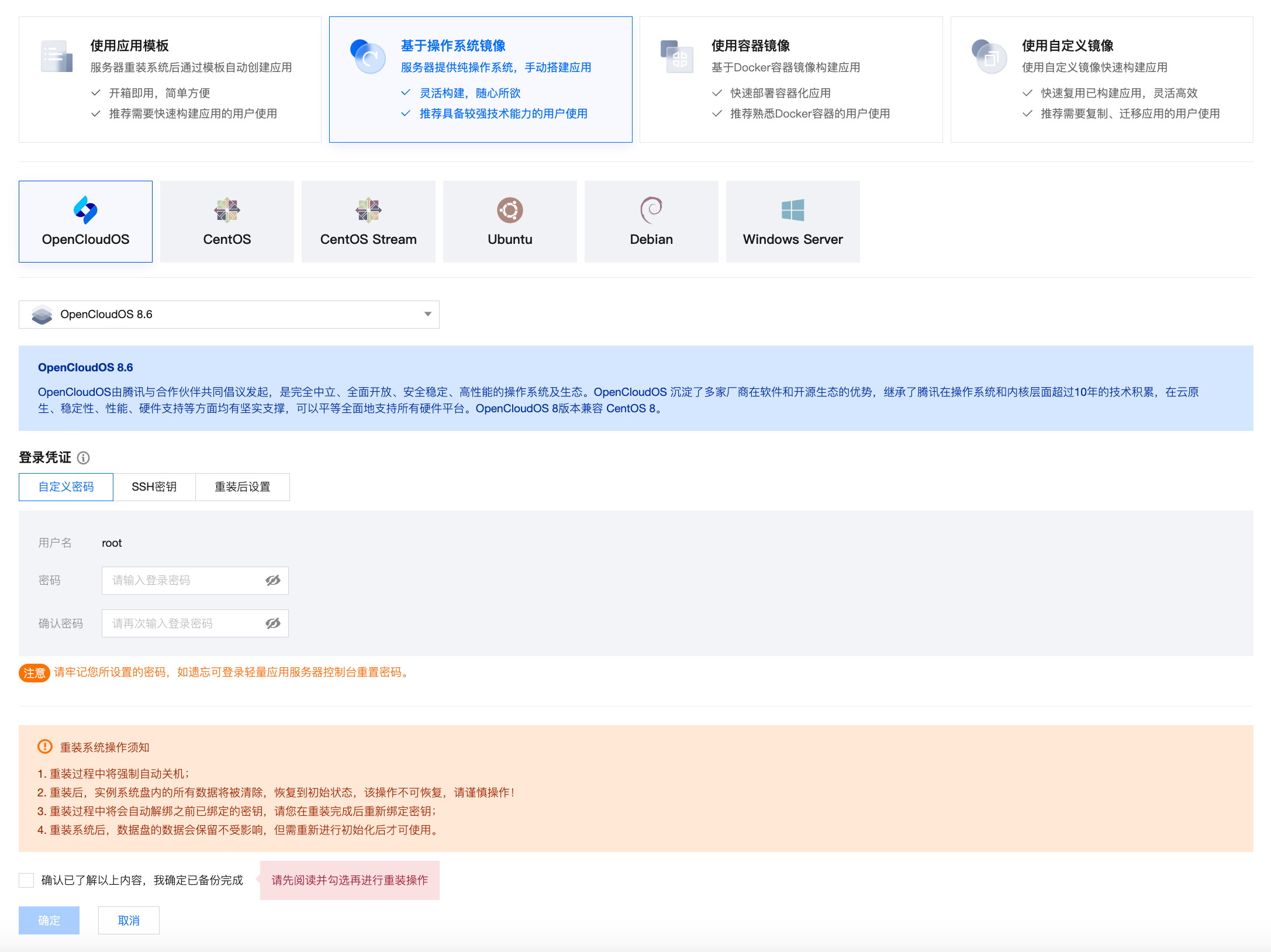
Task: Click the 确定 button
Action: coord(49,920)
